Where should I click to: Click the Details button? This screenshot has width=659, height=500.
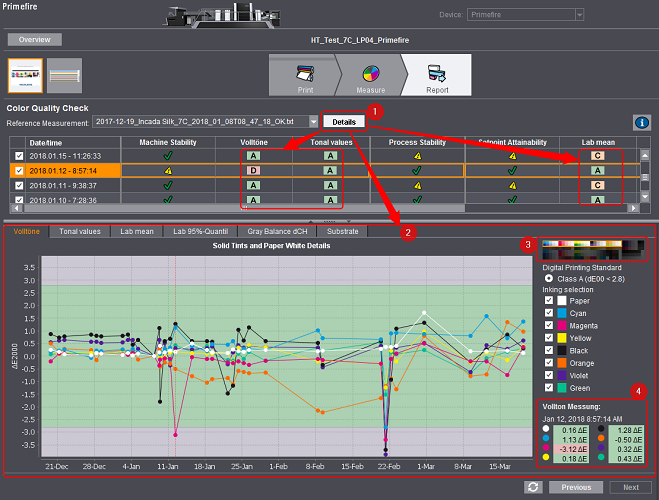pyautogui.click(x=344, y=122)
